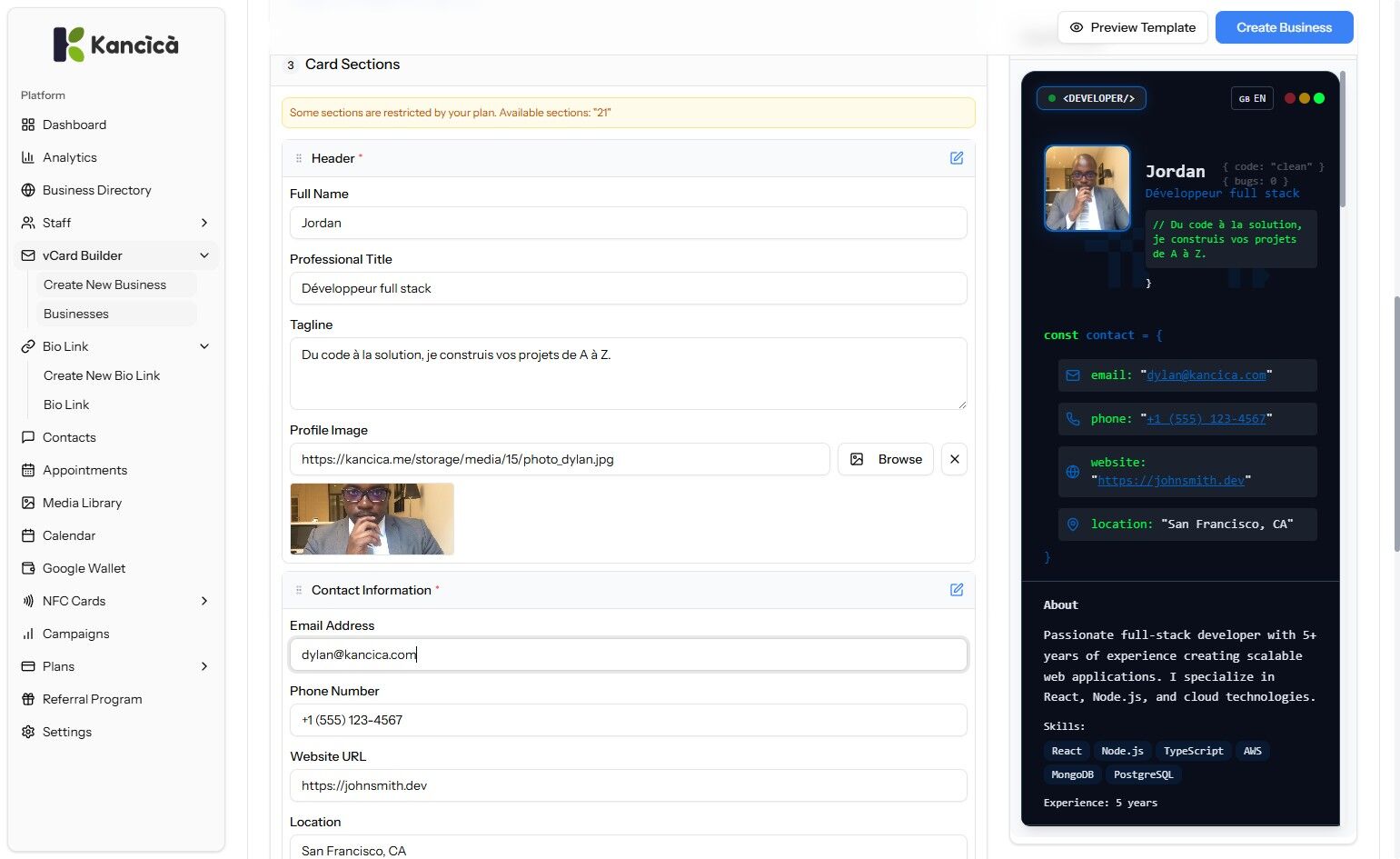The height and width of the screenshot is (859, 1400).
Task: Click the Contacts speech bubble icon
Action: tap(28, 437)
